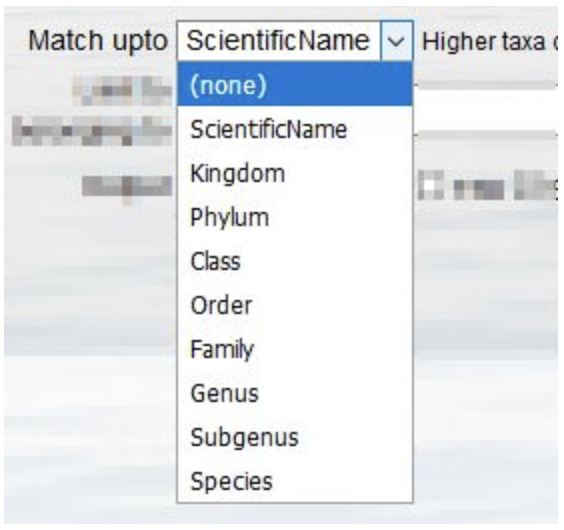Image resolution: width=564 pixels, height=530 pixels.
Task: Click the blurred label beside the (none) option
Action: [x=122, y=90]
